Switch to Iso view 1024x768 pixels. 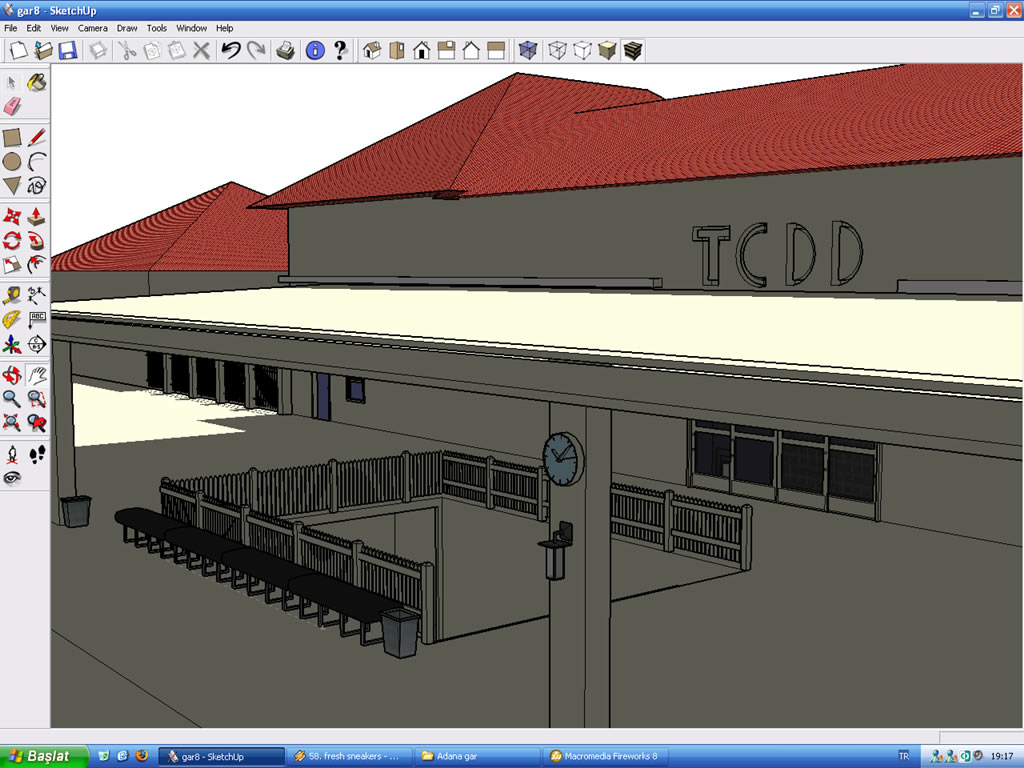(x=372, y=50)
